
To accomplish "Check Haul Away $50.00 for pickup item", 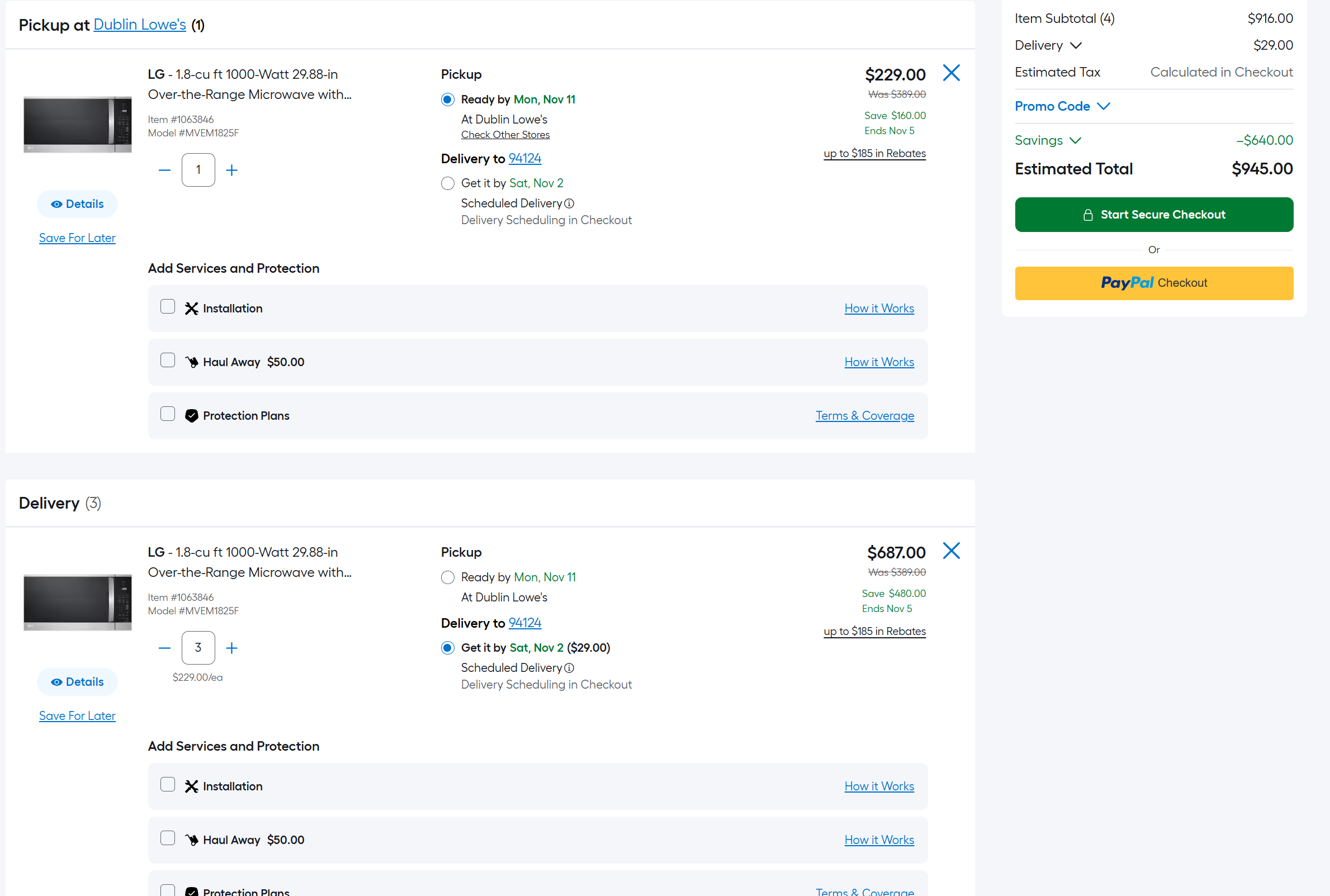I will click(x=168, y=361).
